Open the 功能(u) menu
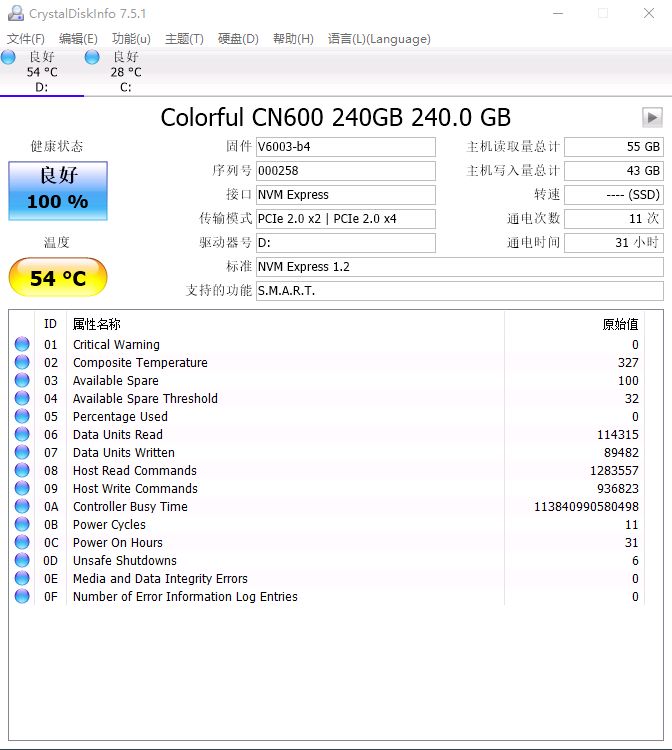Viewport: 672px width, 750px height. point(131,39)
